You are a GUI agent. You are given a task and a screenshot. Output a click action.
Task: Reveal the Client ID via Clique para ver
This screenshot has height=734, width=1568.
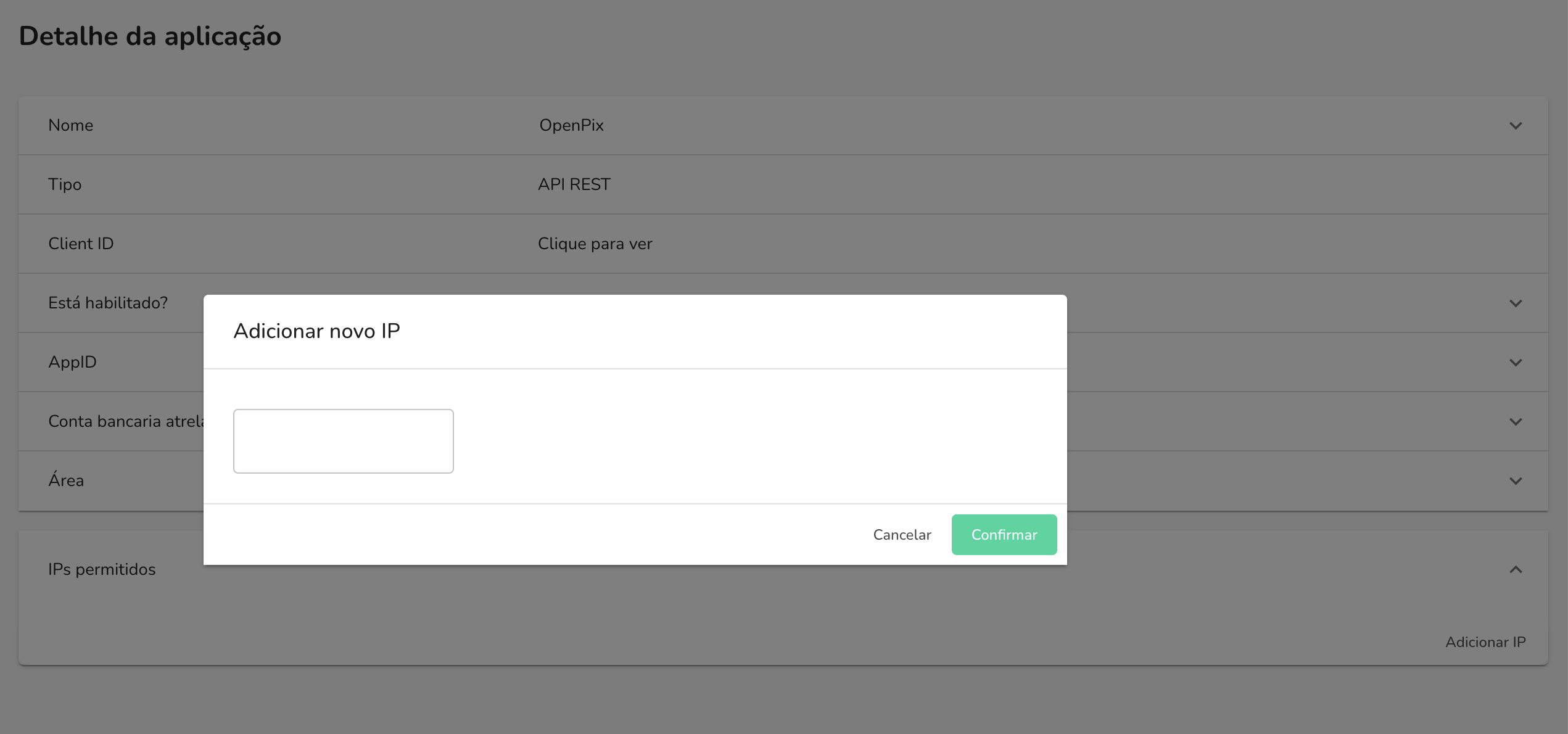(595, 243)
